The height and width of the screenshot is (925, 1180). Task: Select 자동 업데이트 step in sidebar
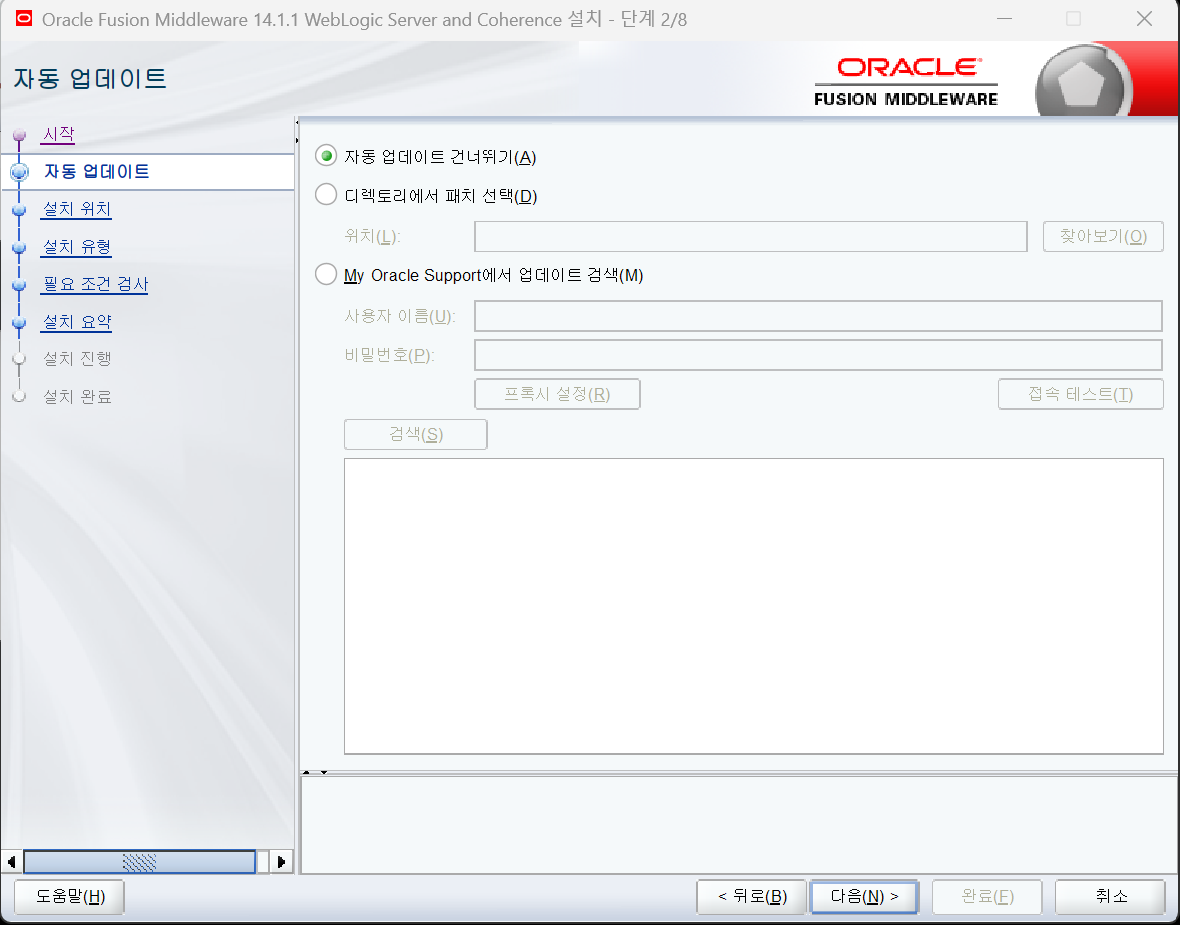tap(96, 172)
